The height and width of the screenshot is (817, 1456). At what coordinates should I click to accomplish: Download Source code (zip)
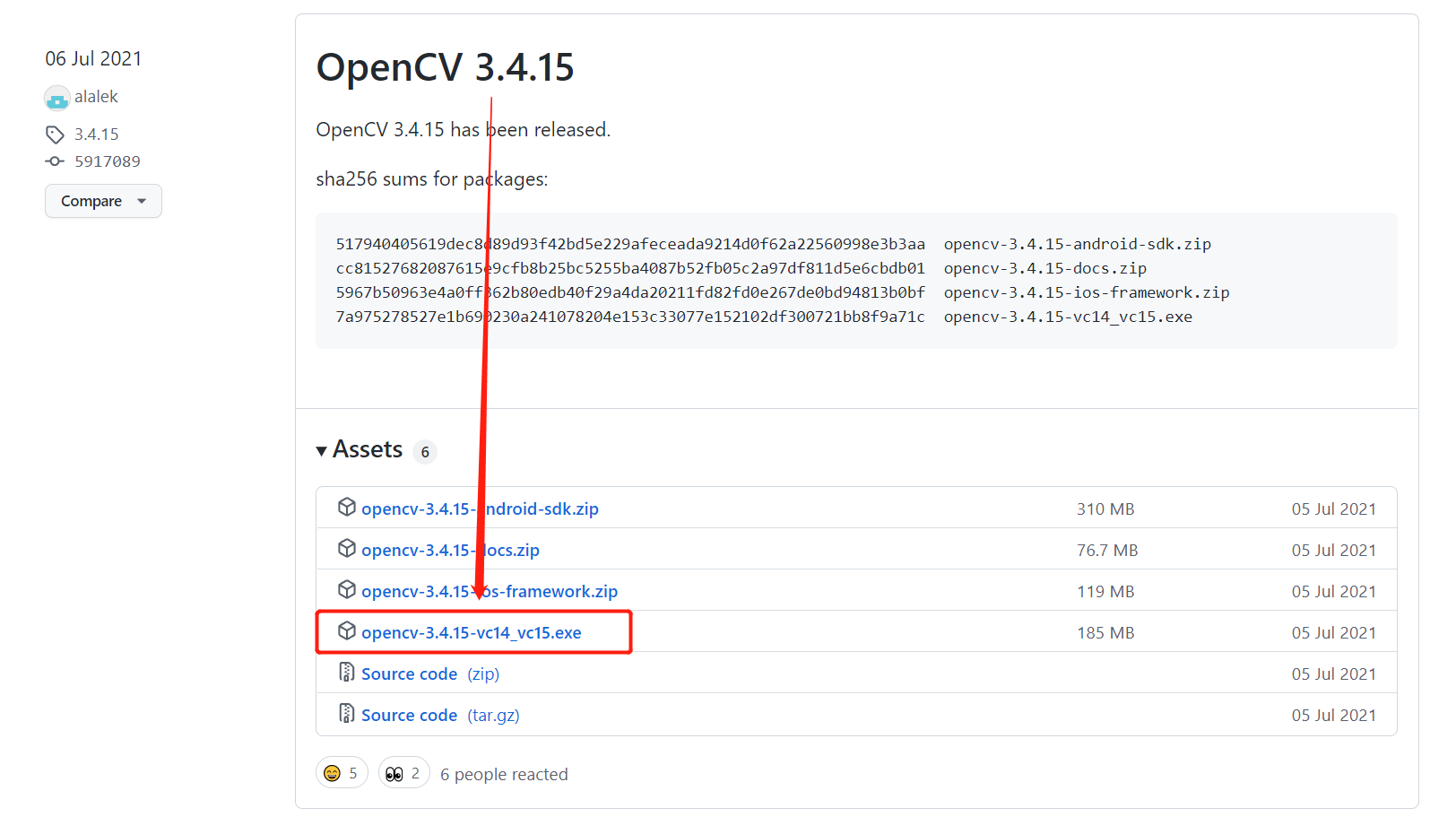pyautogui.click(x=430, y=674)
